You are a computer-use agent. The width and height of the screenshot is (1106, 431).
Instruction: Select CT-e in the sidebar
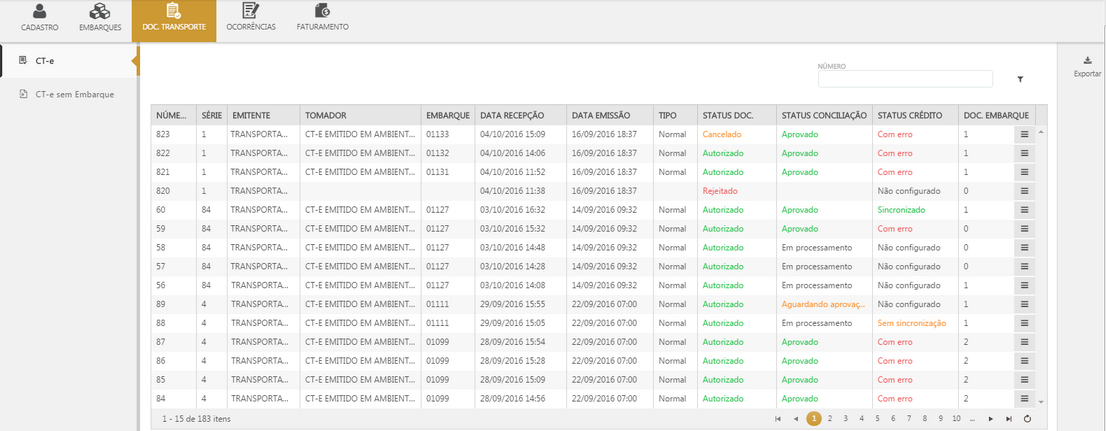[x=44, y=61]
